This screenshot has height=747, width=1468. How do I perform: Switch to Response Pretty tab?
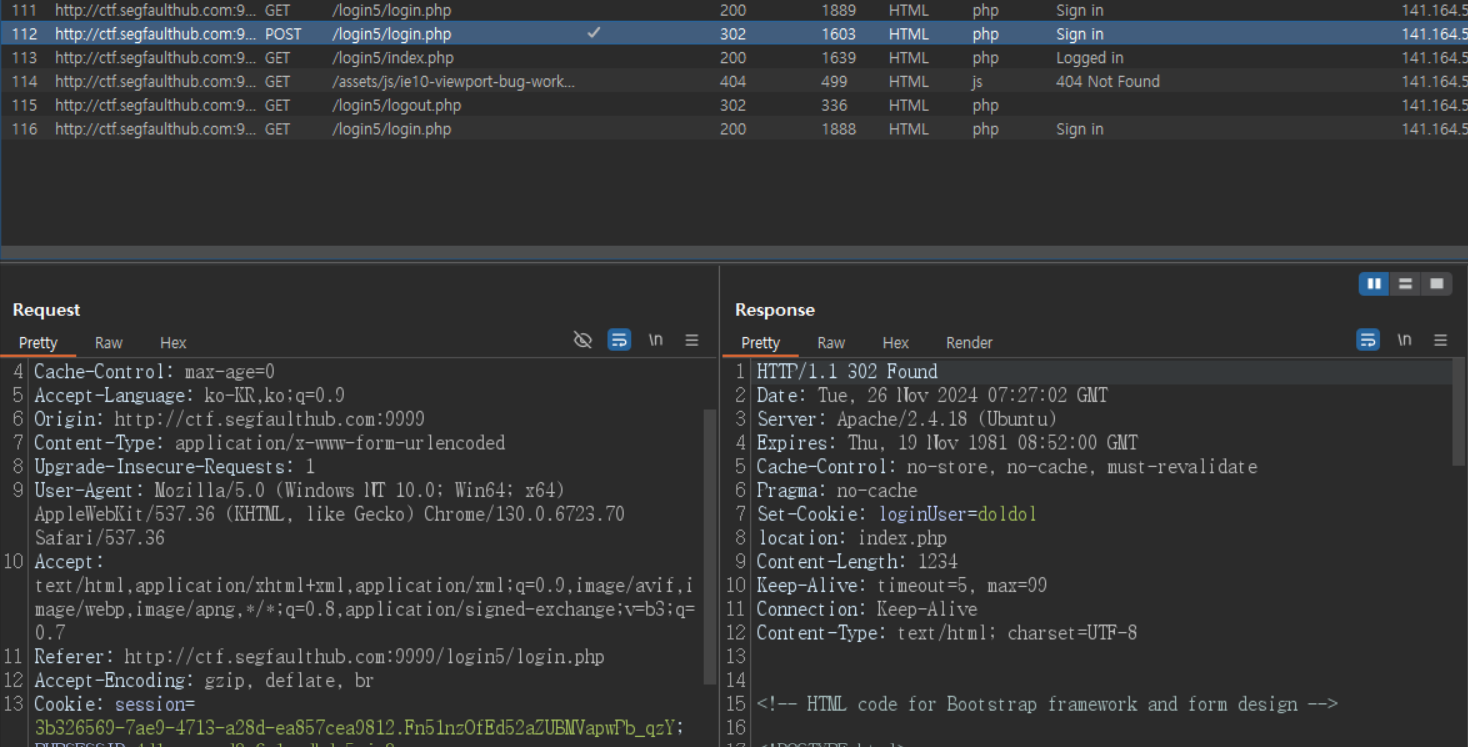[x=760, y=342]
